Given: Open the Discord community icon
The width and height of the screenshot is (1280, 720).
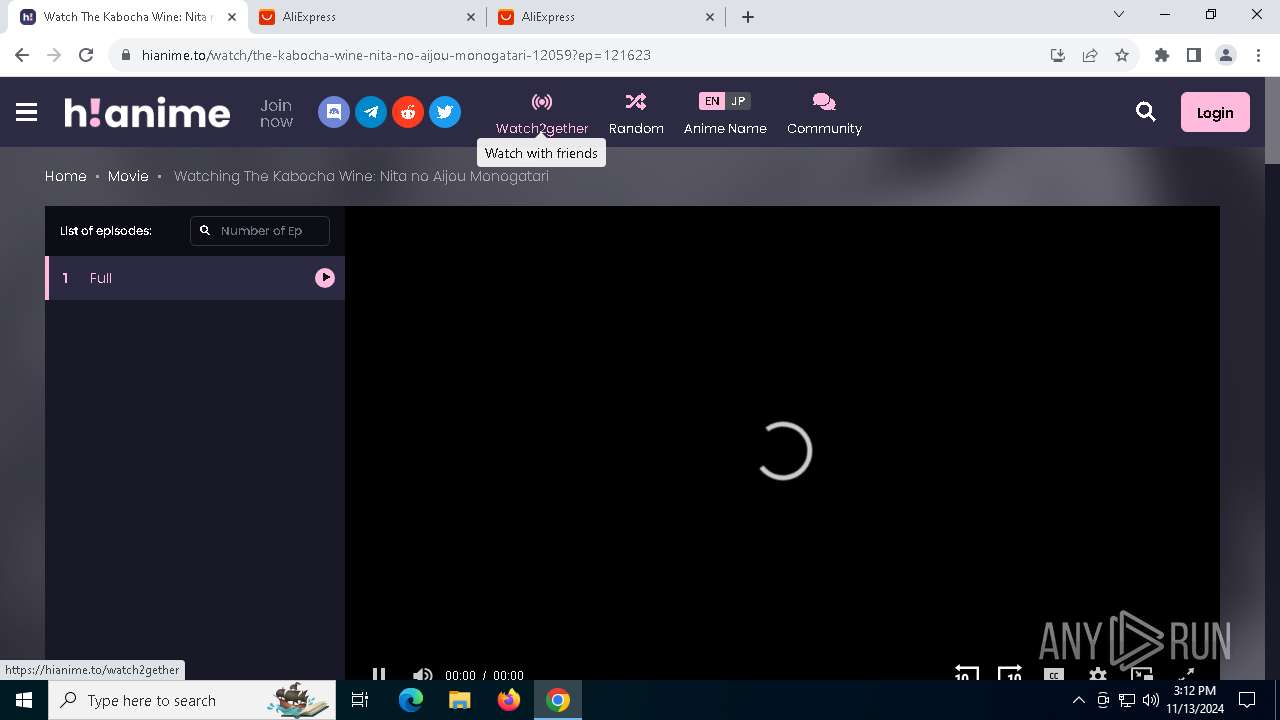Looking at the screenshot, I should (x=334, y=112).
